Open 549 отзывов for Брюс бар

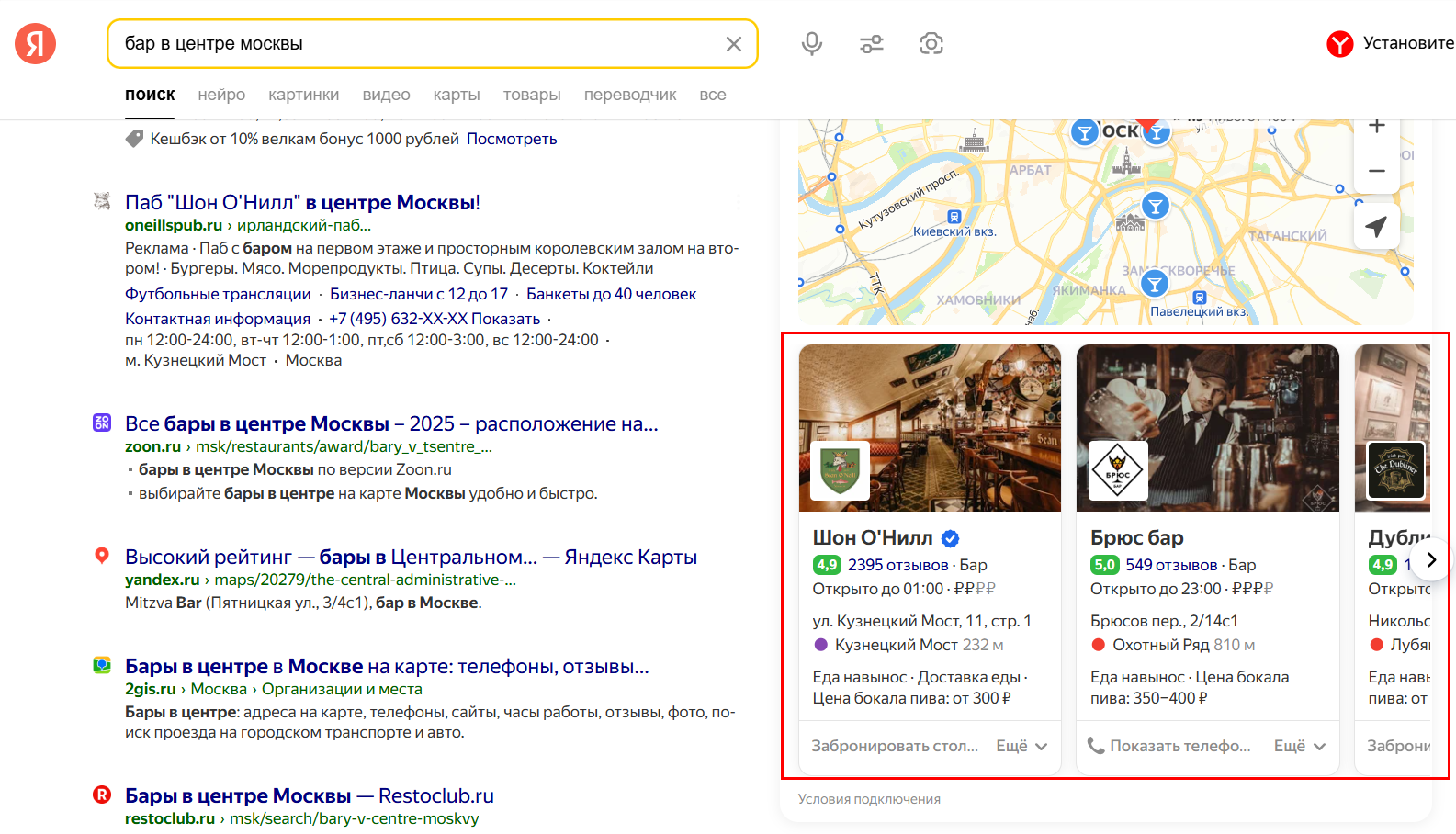(1171, 565)
